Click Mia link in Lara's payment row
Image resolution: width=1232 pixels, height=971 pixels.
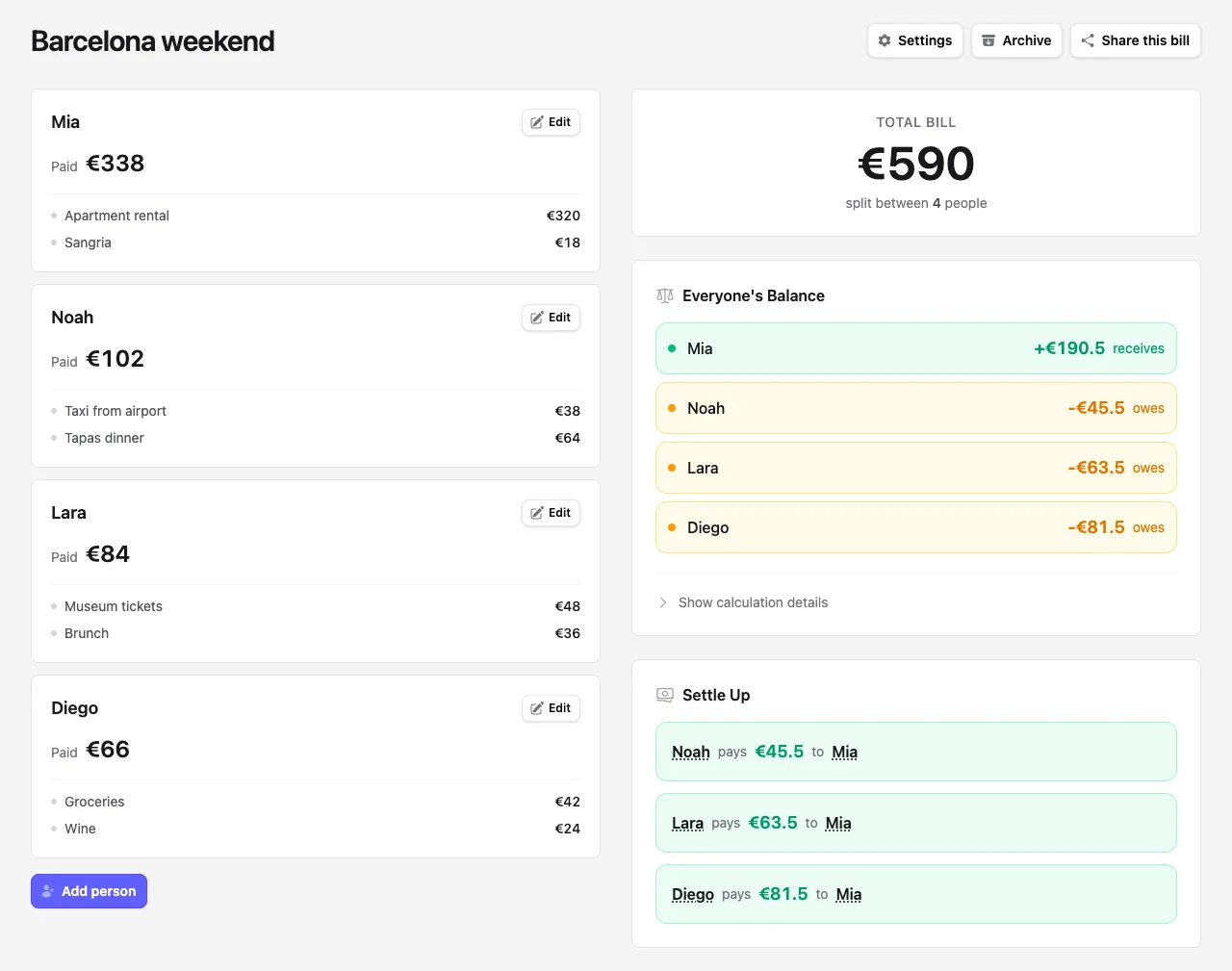point(838,823)
